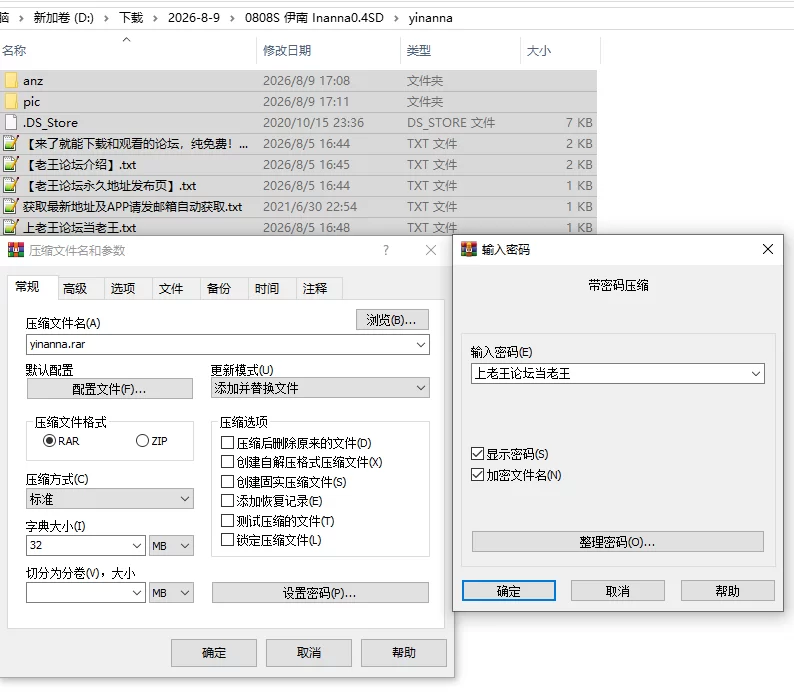794x696 pixels.
Task: Click the 整理密码(O)... button
Action: pos(618,542)
